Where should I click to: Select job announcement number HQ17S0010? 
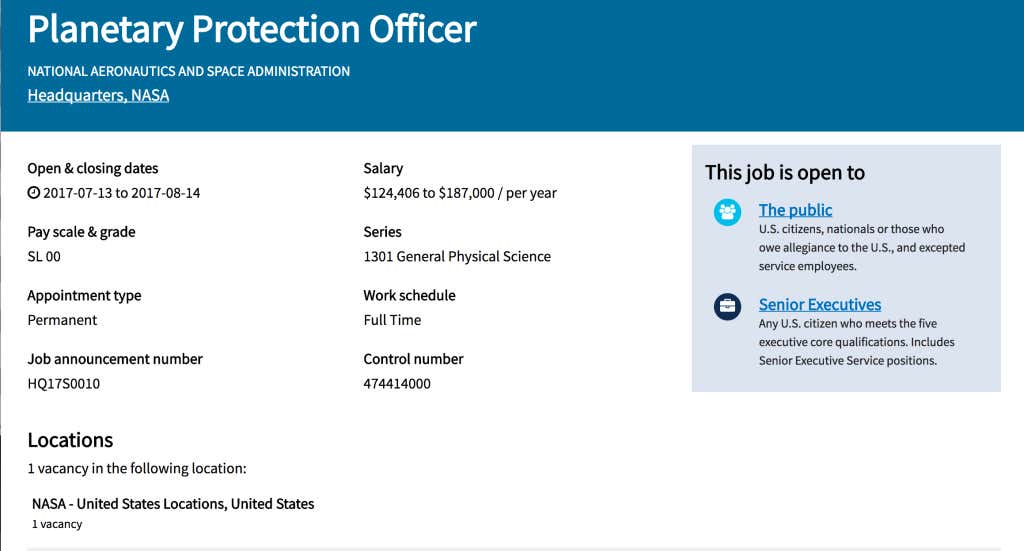pyautogui.click(x=63, y=384)
